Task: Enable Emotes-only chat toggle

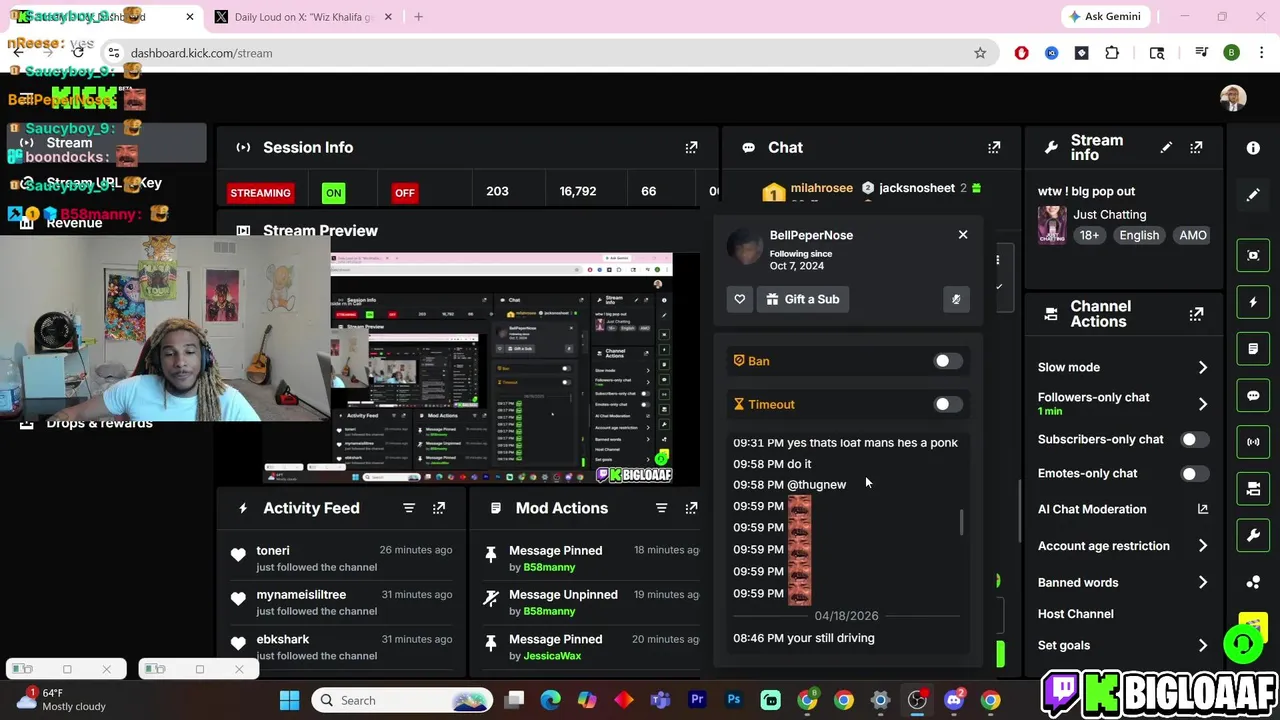Action: click(x=1194, y=474)
